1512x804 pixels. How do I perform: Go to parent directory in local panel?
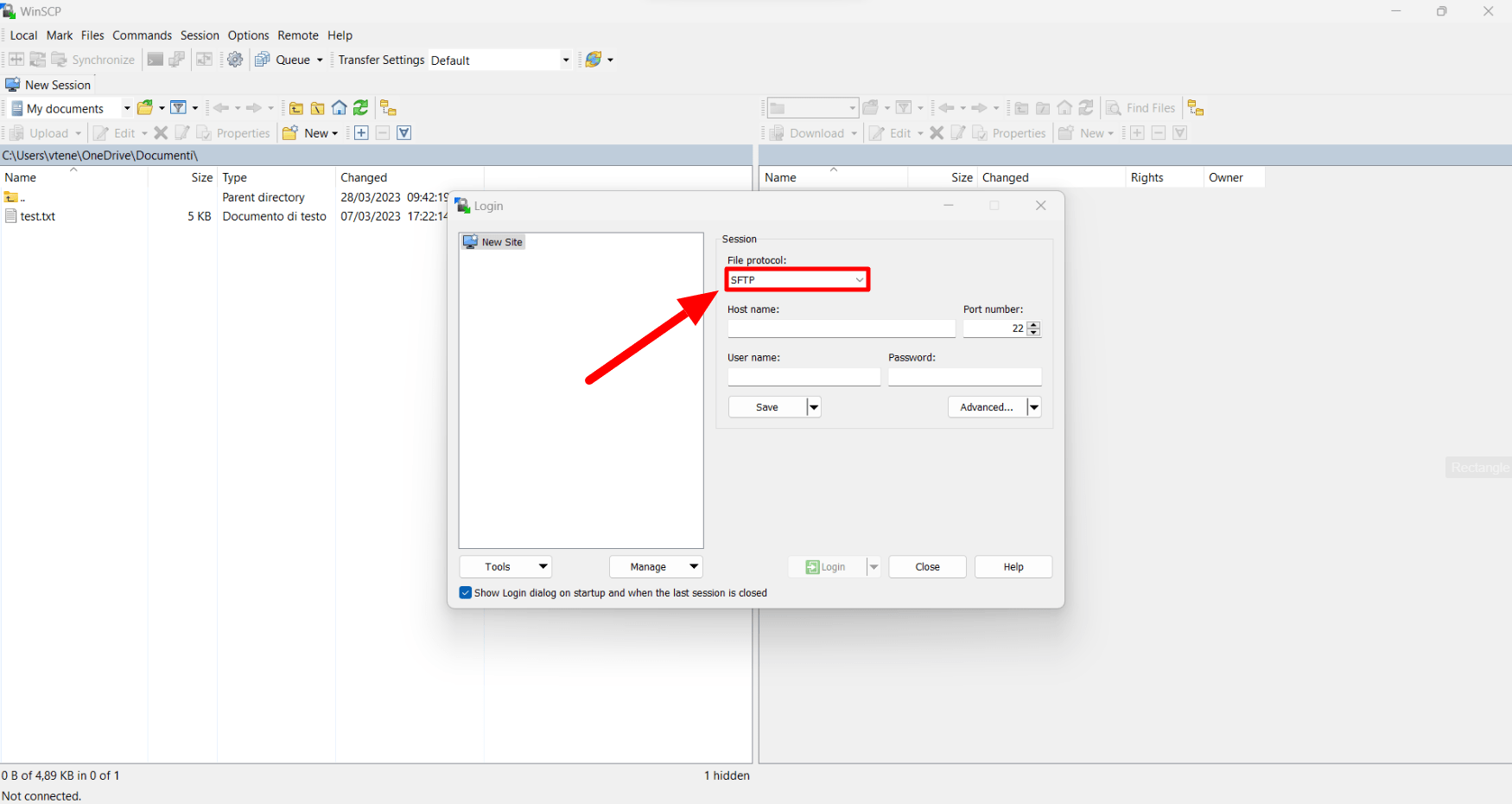(296, 108)
